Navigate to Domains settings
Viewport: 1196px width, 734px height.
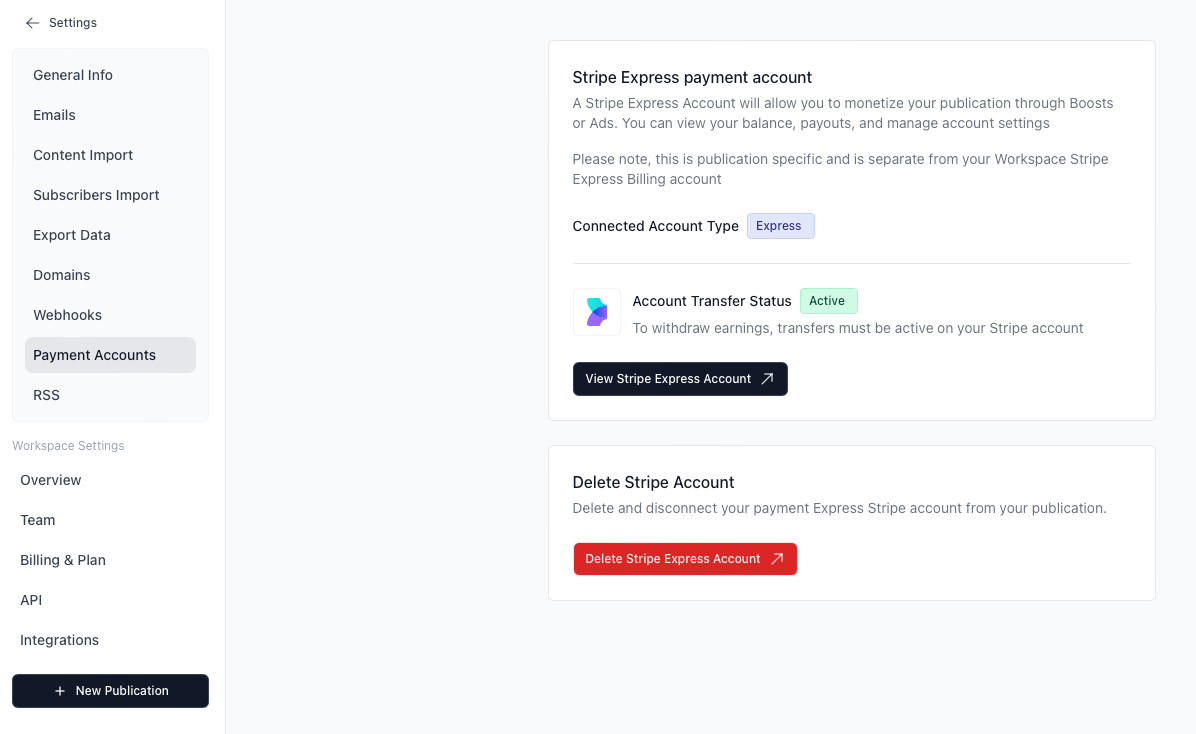coord(62,275)
